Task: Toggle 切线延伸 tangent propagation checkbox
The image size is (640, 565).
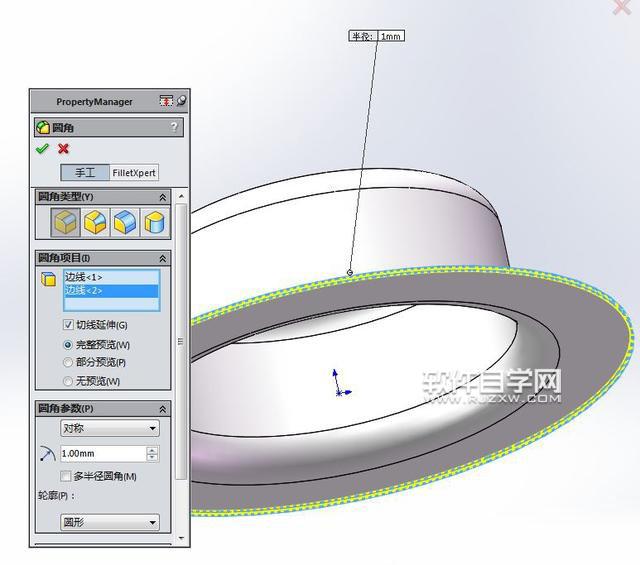Action: click(x=68, y=325)
